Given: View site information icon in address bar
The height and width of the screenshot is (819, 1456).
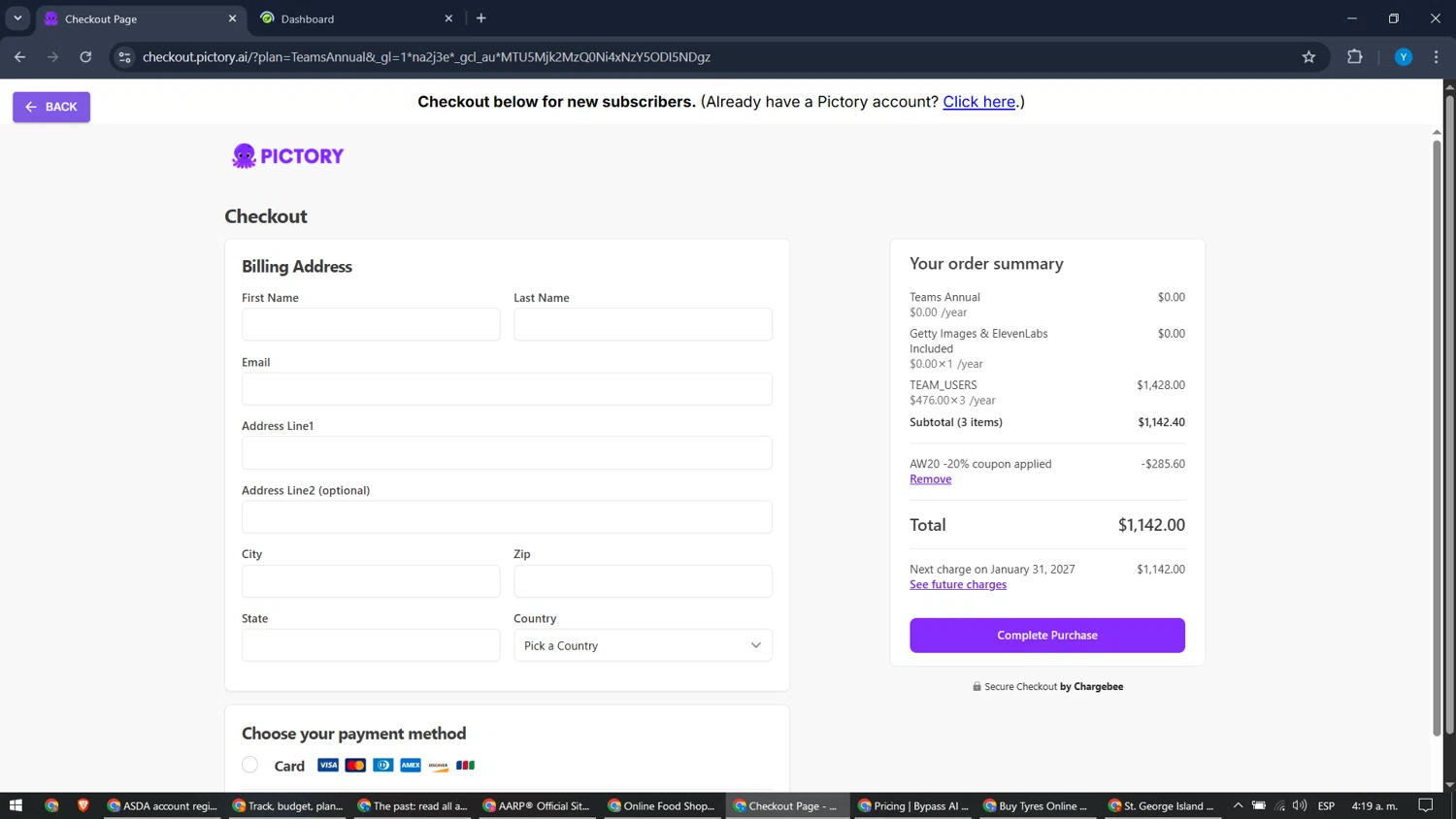Looking at the screenshot, I should 124,57.
